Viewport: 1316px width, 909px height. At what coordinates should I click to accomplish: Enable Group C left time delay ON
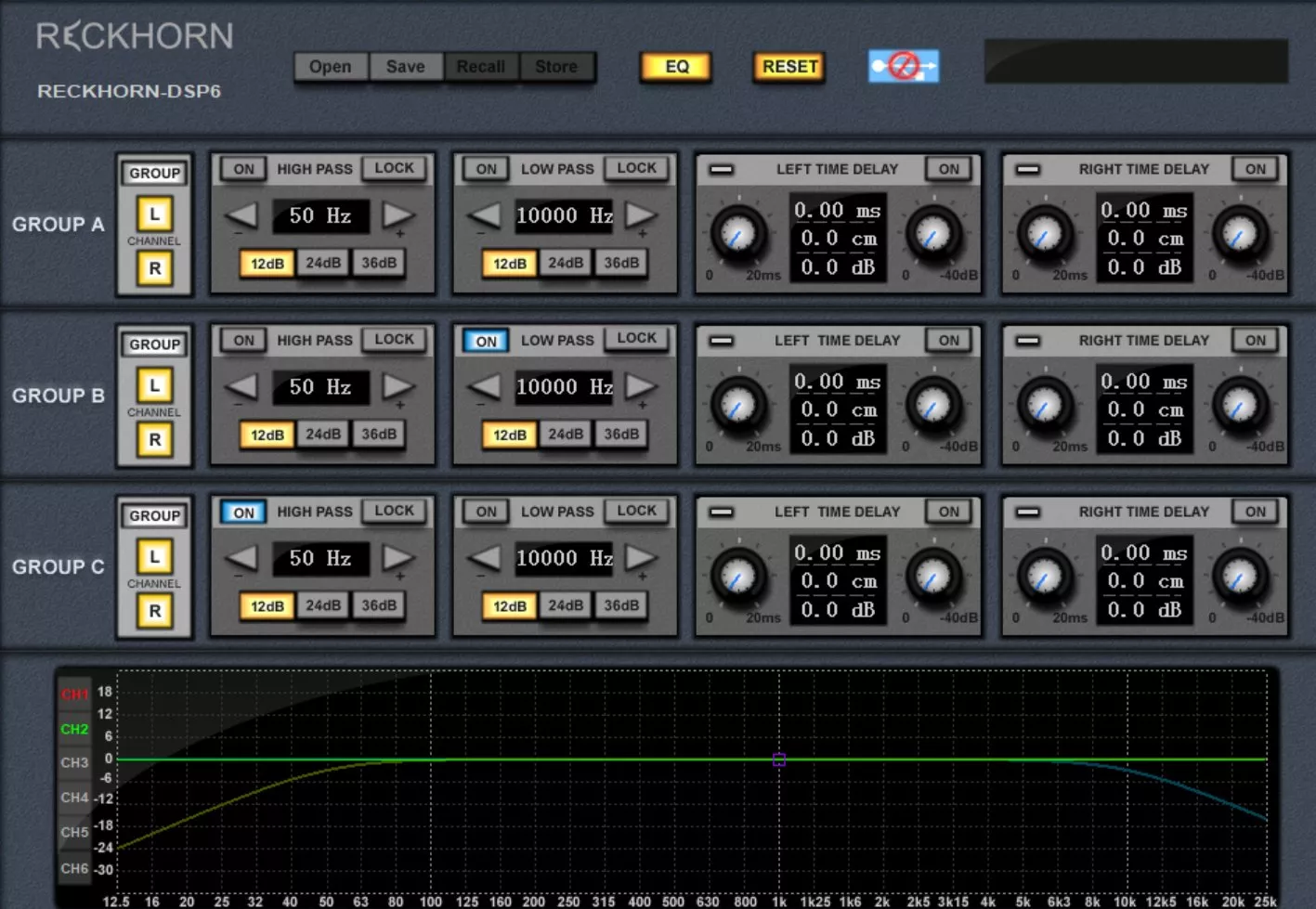948,512
